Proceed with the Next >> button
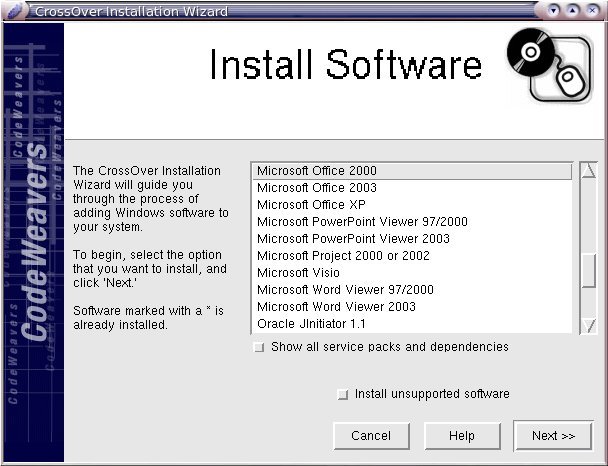 [553, 436]
